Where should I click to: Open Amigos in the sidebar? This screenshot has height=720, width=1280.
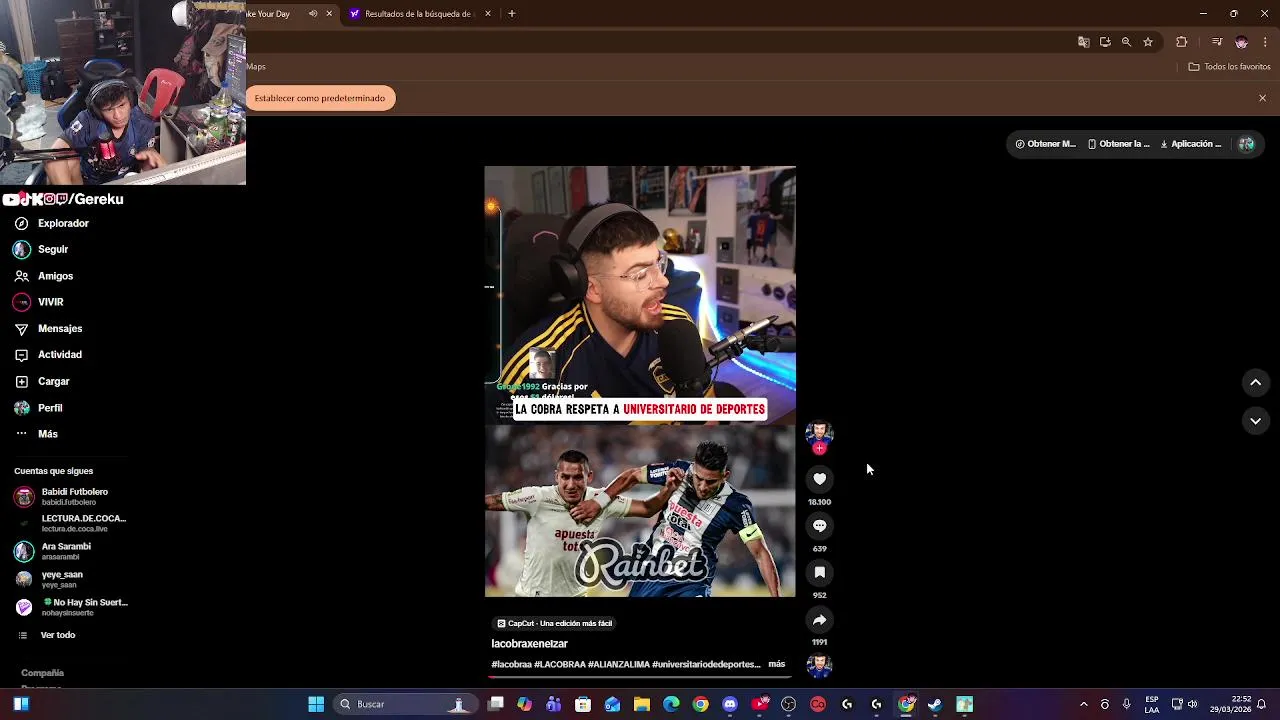click(x=44, y=276)
